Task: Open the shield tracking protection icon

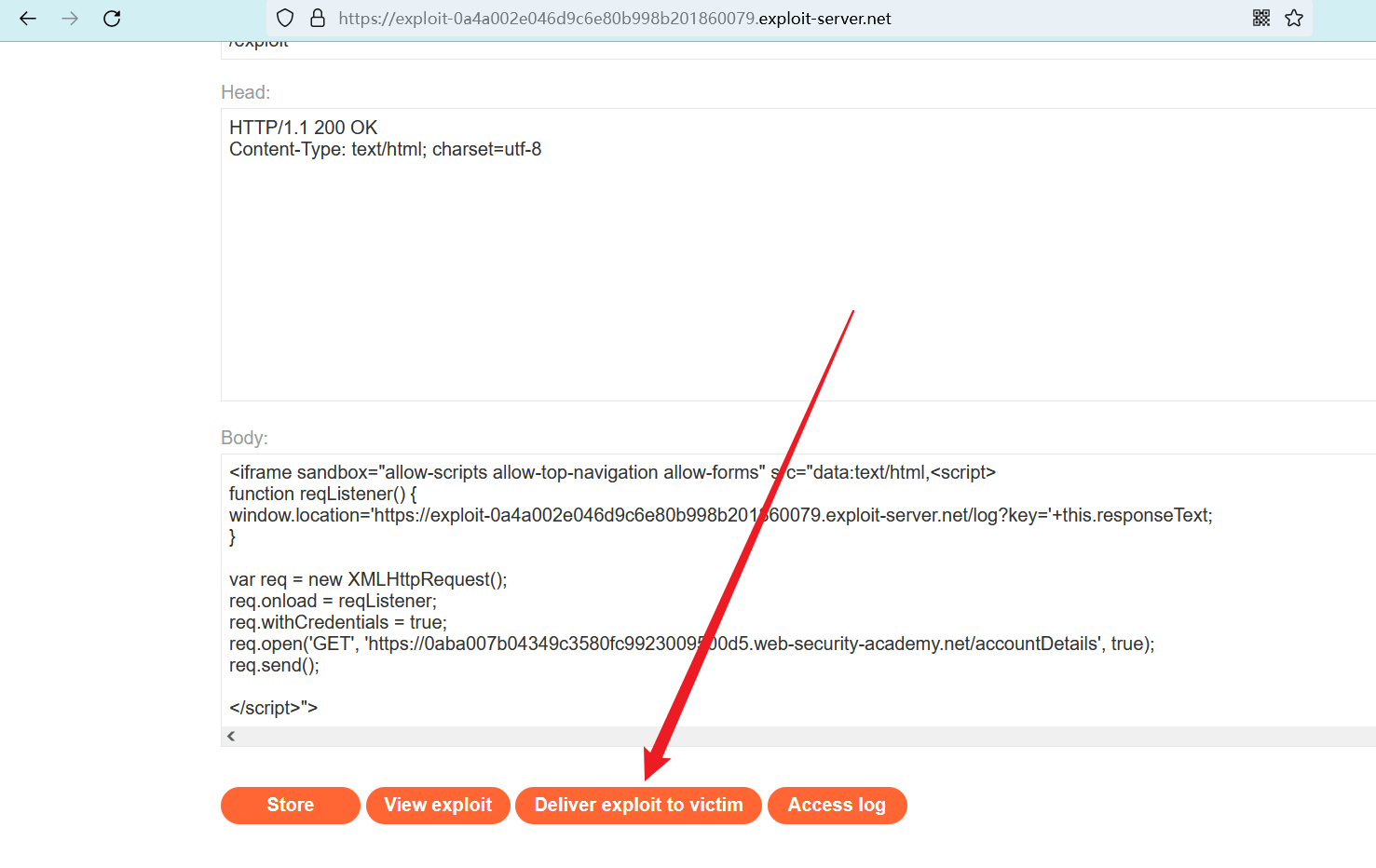Action: tap(286, 18)
